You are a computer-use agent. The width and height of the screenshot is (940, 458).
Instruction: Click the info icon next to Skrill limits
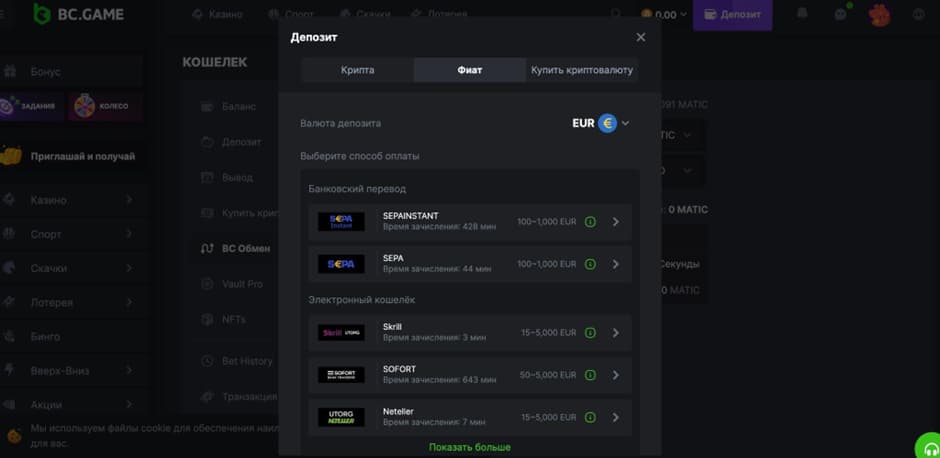[x=590, y=333]
